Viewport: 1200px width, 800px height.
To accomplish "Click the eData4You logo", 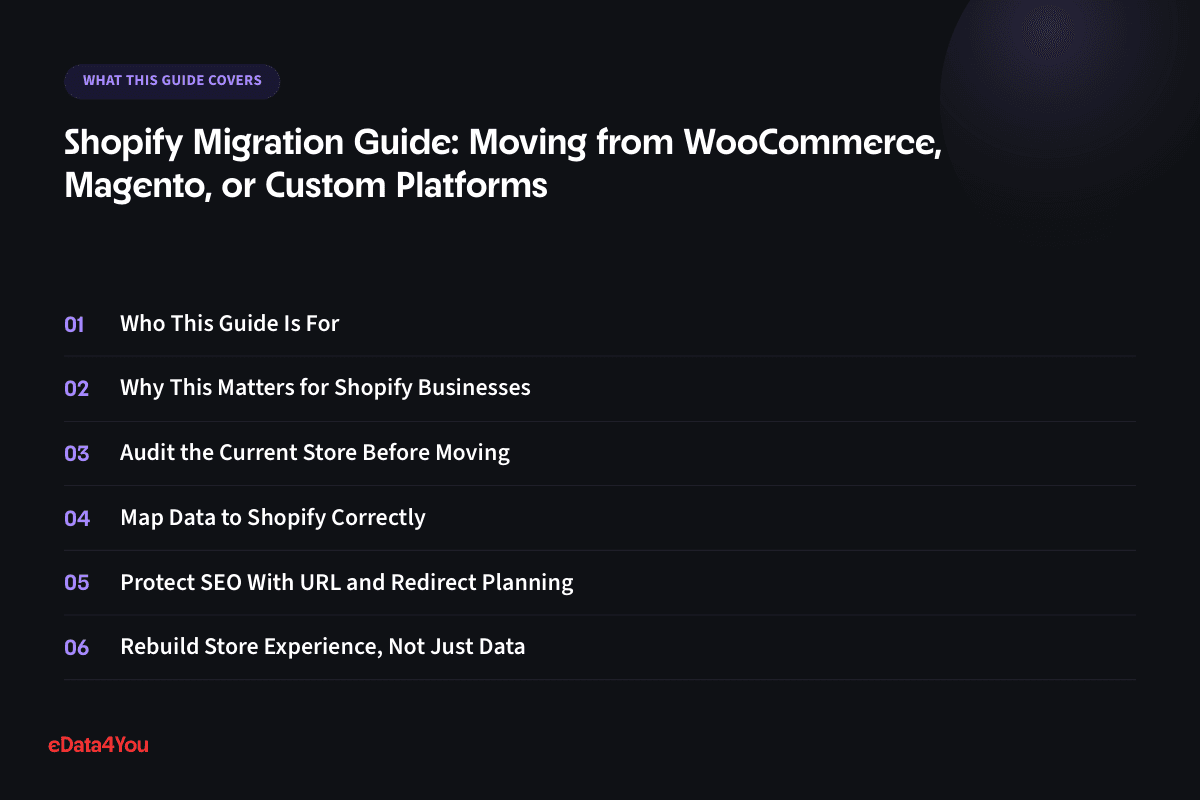I will pos(98,744).
